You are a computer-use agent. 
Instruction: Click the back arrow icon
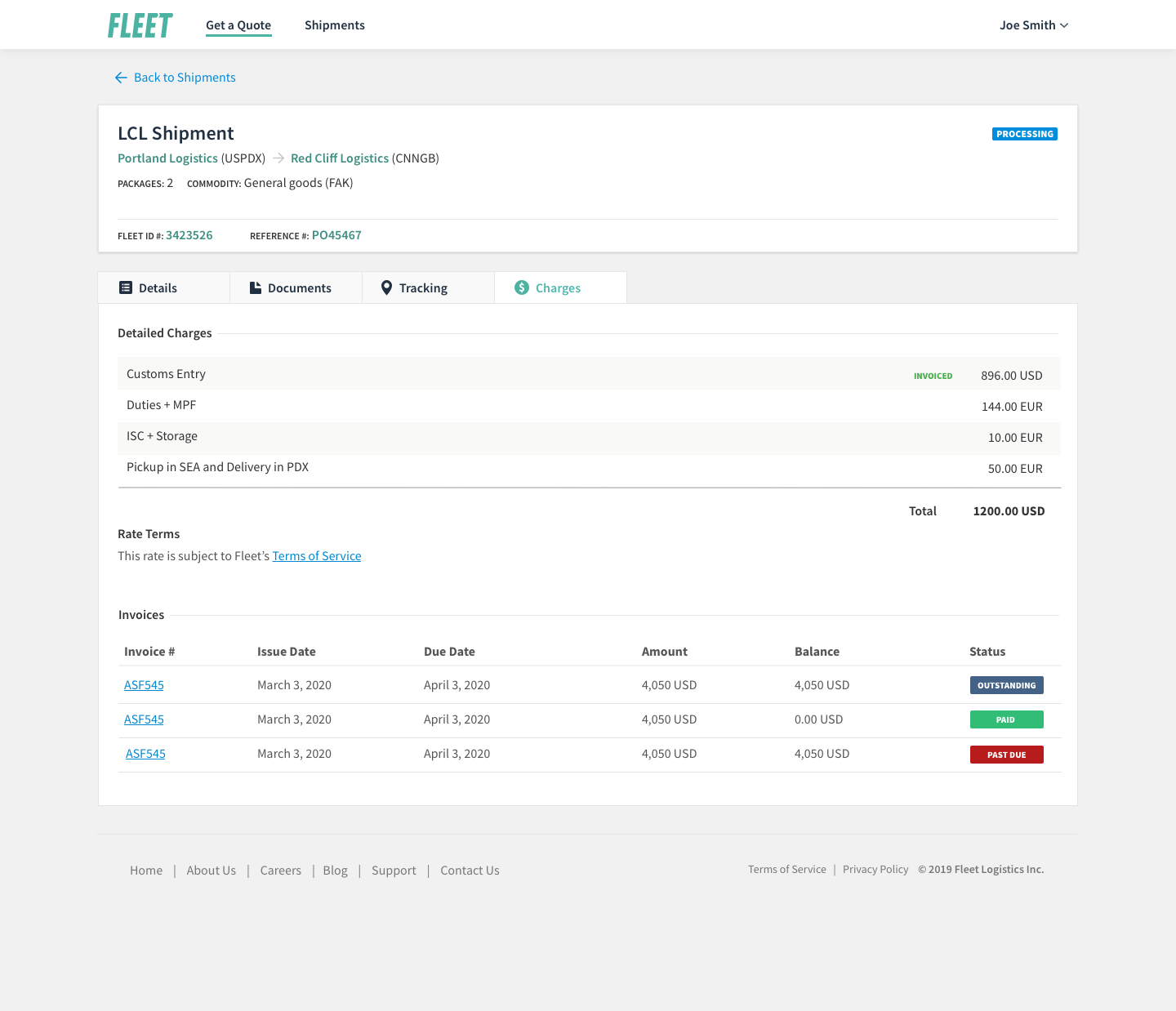pyautogui.click(x=121, y=78)
